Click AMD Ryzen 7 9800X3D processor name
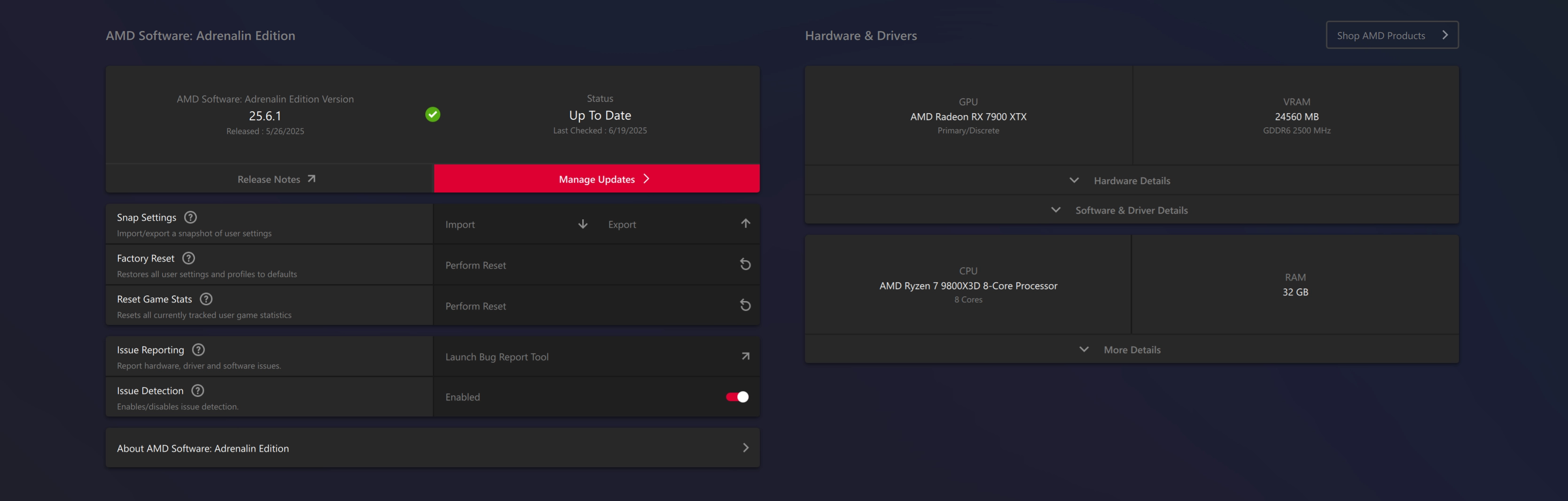This screenshot has width=1568, height=501. point(968,285)
